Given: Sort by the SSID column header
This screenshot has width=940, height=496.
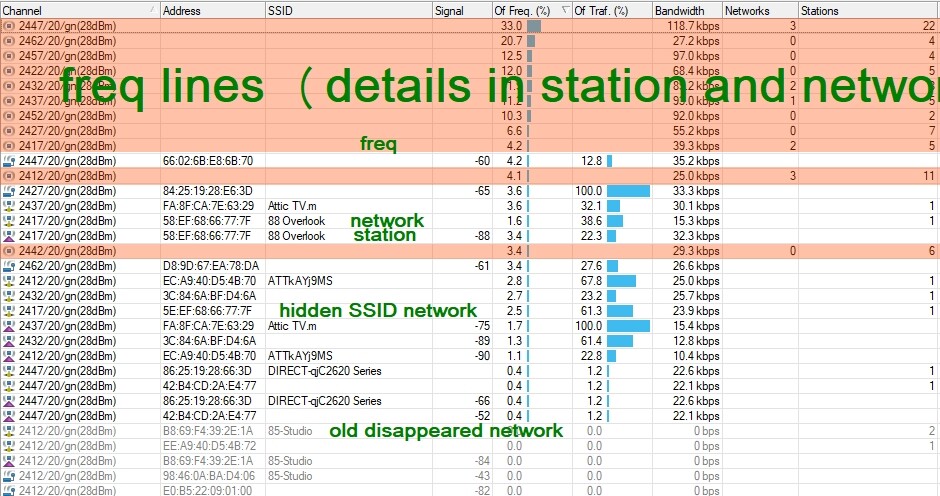Looking at the screenshot, I should [348, 10].
